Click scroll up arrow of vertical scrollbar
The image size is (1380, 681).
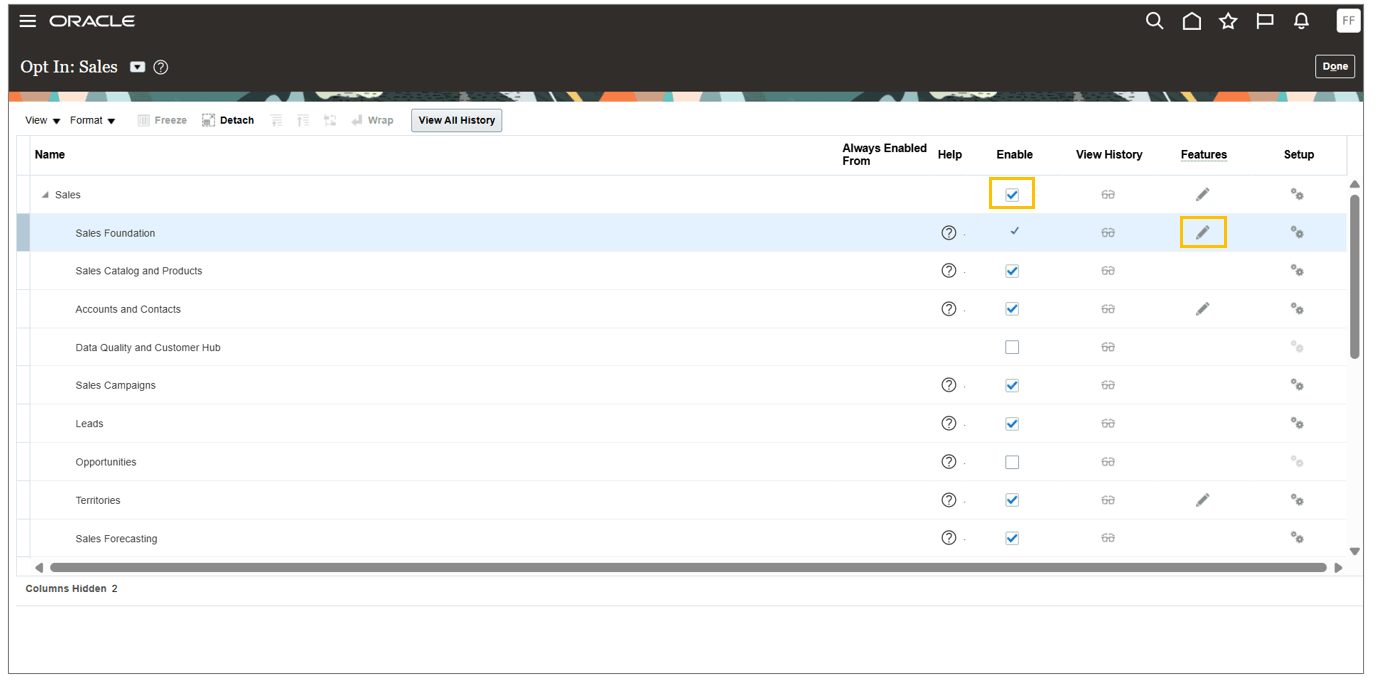pyautogui.click(x=1354, y=185)
